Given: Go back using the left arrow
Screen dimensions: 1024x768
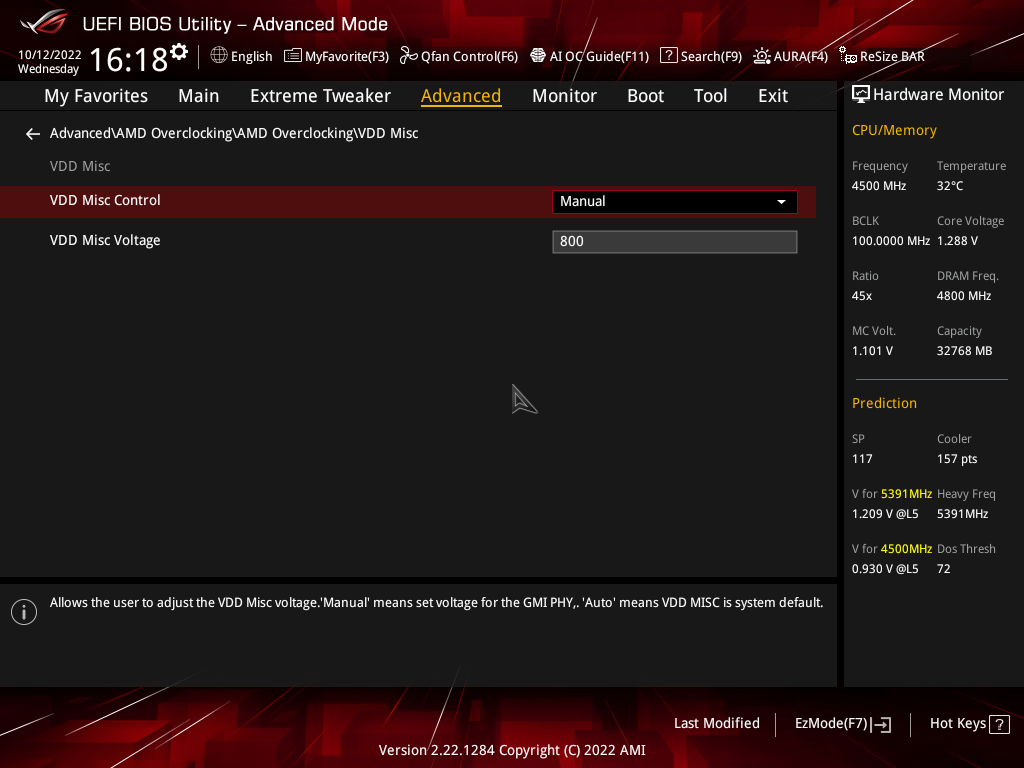Looking at the screenshot, I should click(x=33, y=134).
